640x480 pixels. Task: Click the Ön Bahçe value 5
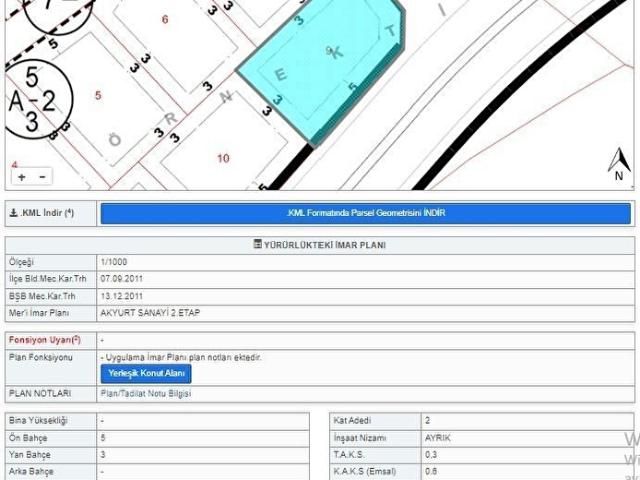point(104,438)
